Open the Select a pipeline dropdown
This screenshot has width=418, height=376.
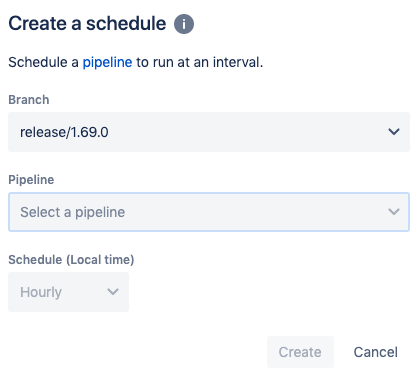pos(209,212)
